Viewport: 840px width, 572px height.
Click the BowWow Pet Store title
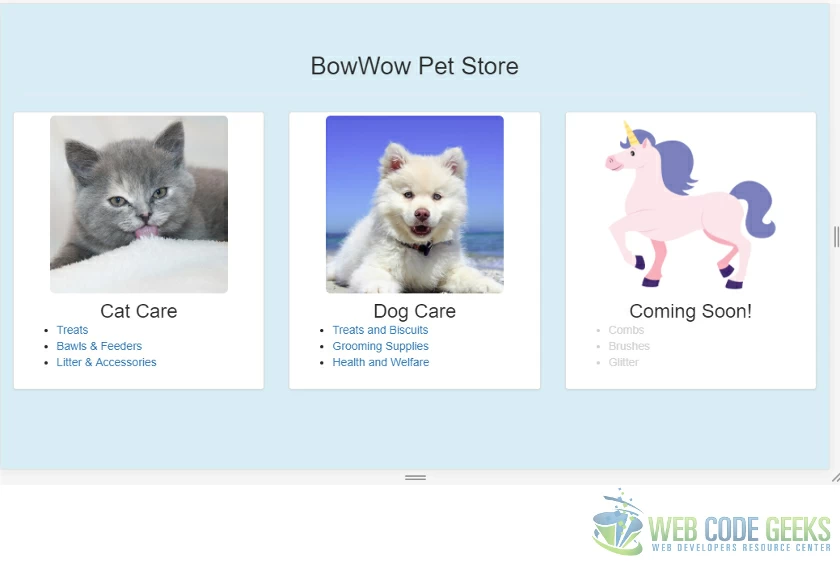415,66
